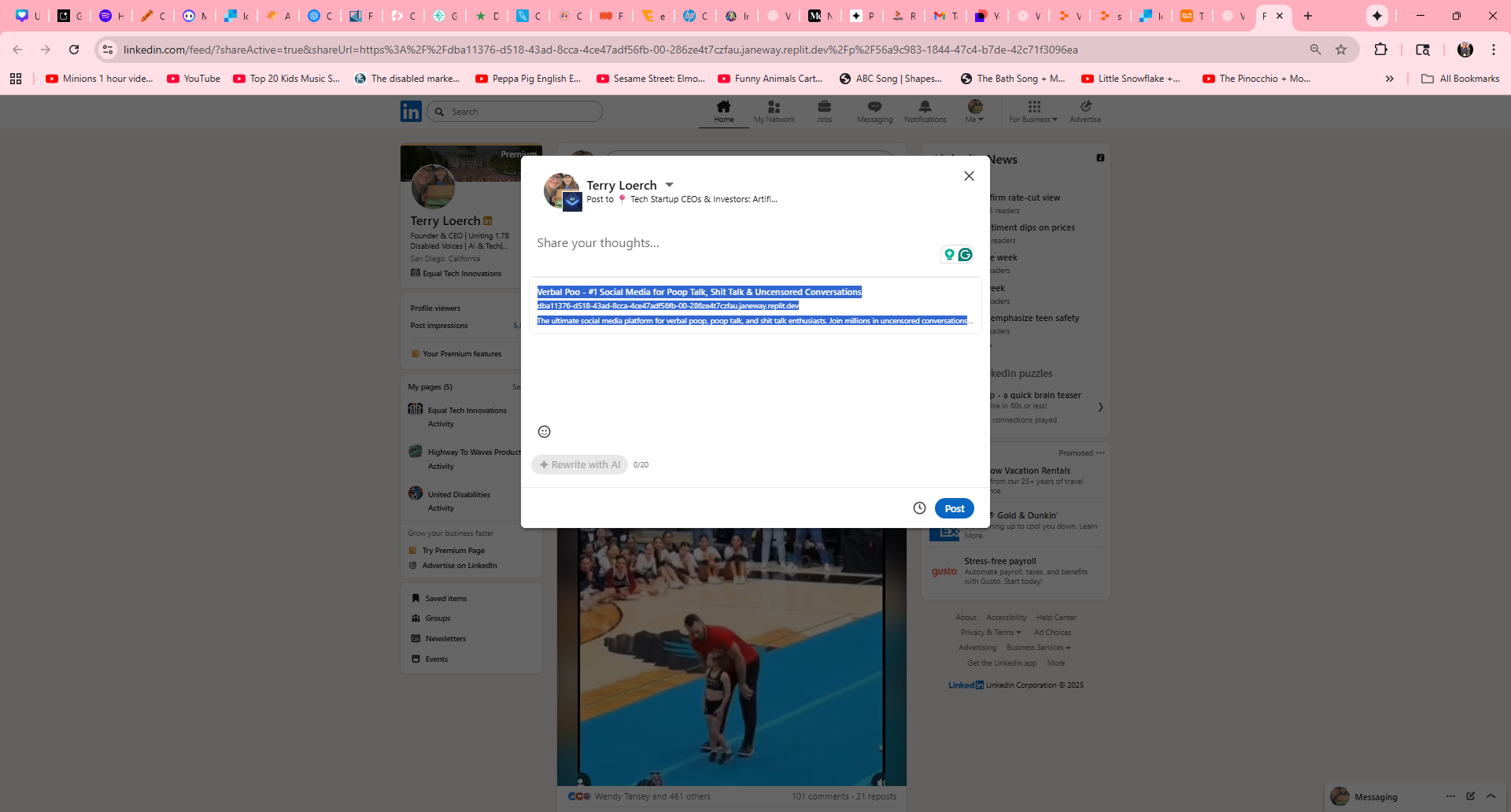1511x812 pixels.
Task: Close the share post dialog
Action: coord(969,176)
